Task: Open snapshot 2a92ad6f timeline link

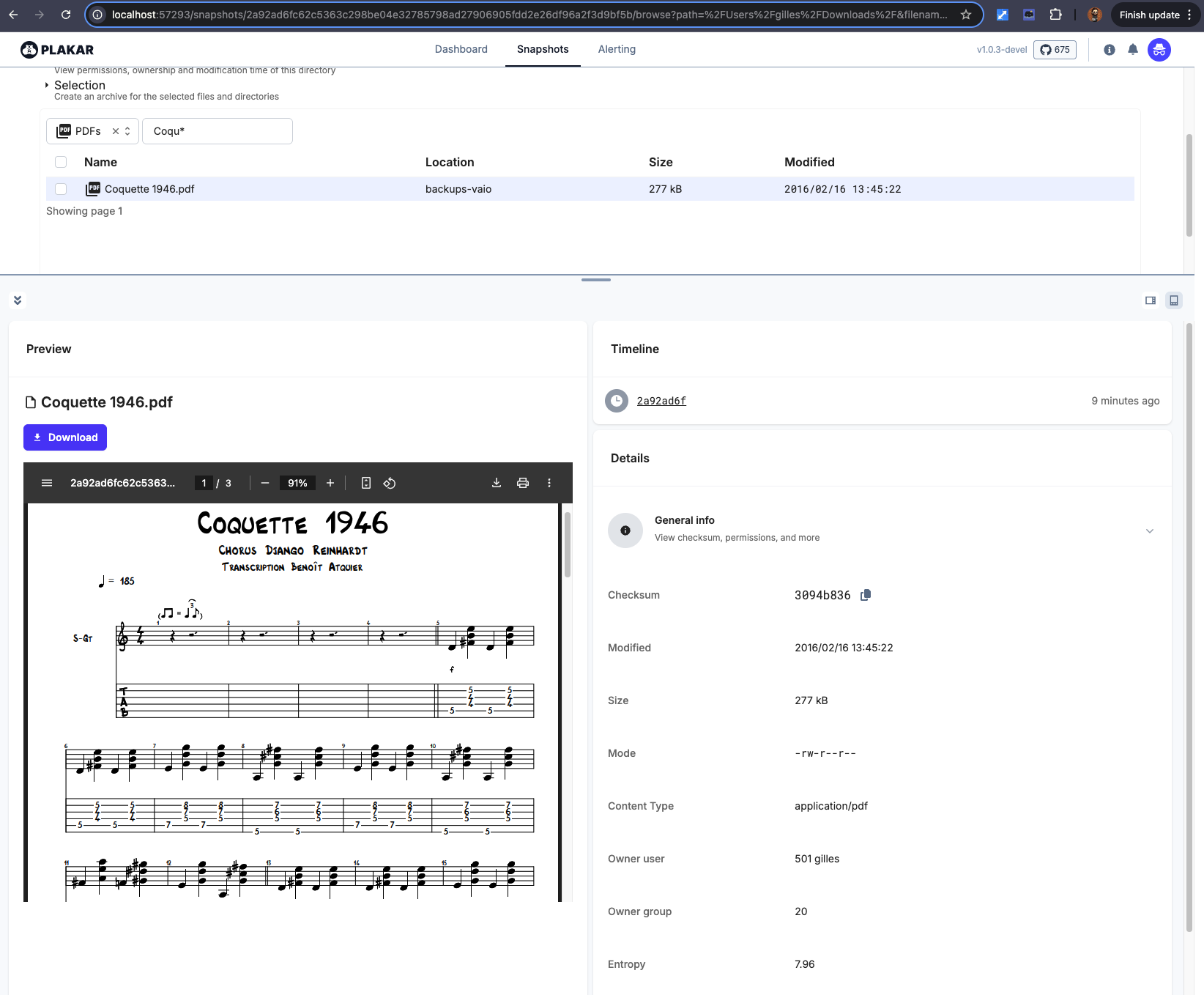Action: click(661, 401)
